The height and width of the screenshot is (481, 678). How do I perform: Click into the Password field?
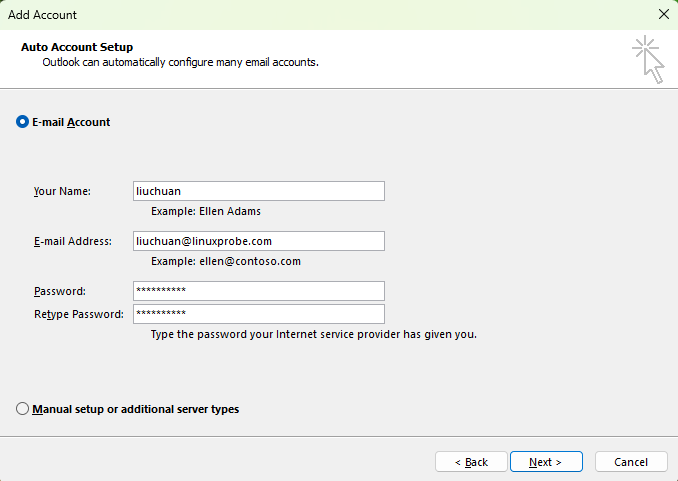tap(258, 291)
